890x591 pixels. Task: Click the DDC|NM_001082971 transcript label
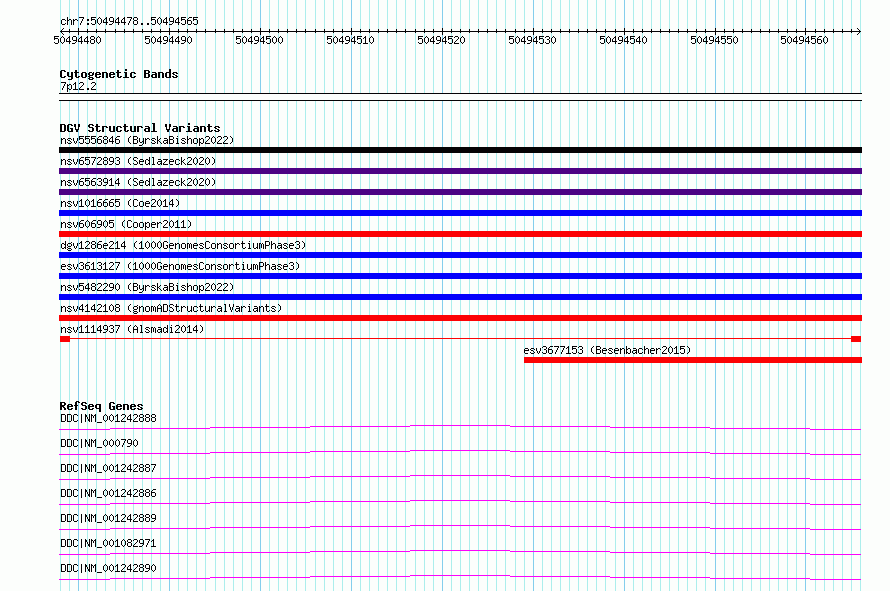[x=108, y=543]
